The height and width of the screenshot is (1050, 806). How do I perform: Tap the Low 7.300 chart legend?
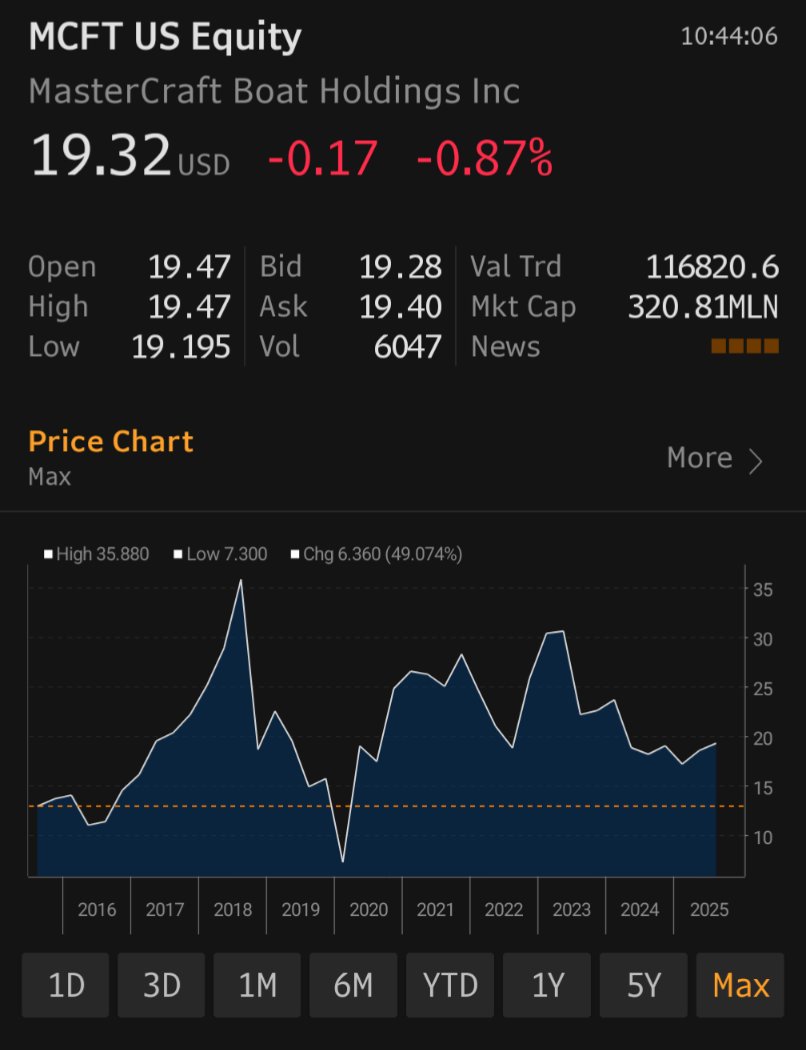(x=220, y=554)
